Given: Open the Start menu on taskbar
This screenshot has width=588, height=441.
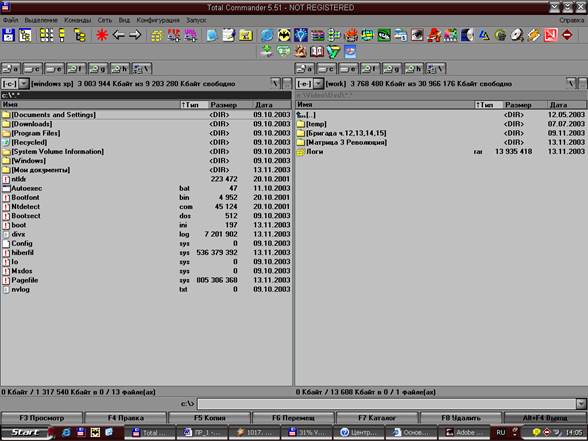Looking at the screenshot, I should coord(25,432).
